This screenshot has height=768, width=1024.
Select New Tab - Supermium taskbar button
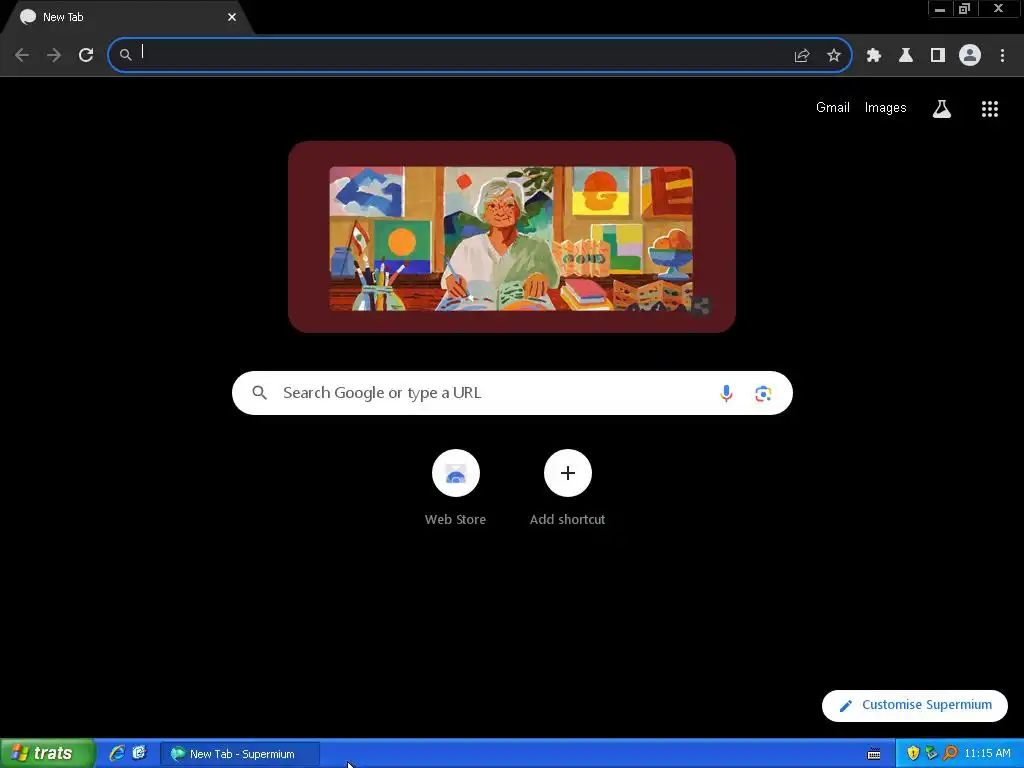point(240,754)
